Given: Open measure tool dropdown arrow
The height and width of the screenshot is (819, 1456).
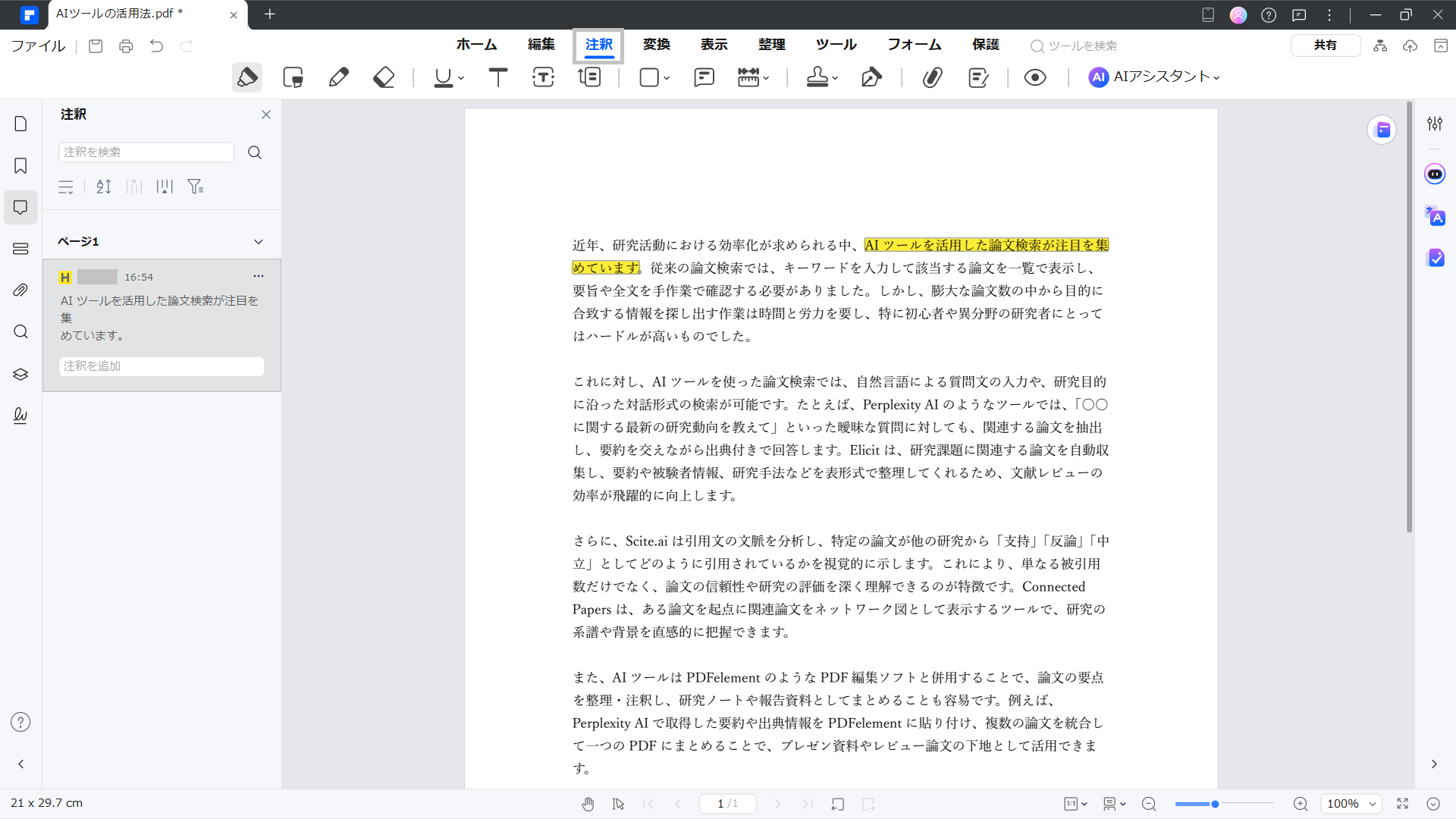Looking at the screenshot, I should (766, 78).
